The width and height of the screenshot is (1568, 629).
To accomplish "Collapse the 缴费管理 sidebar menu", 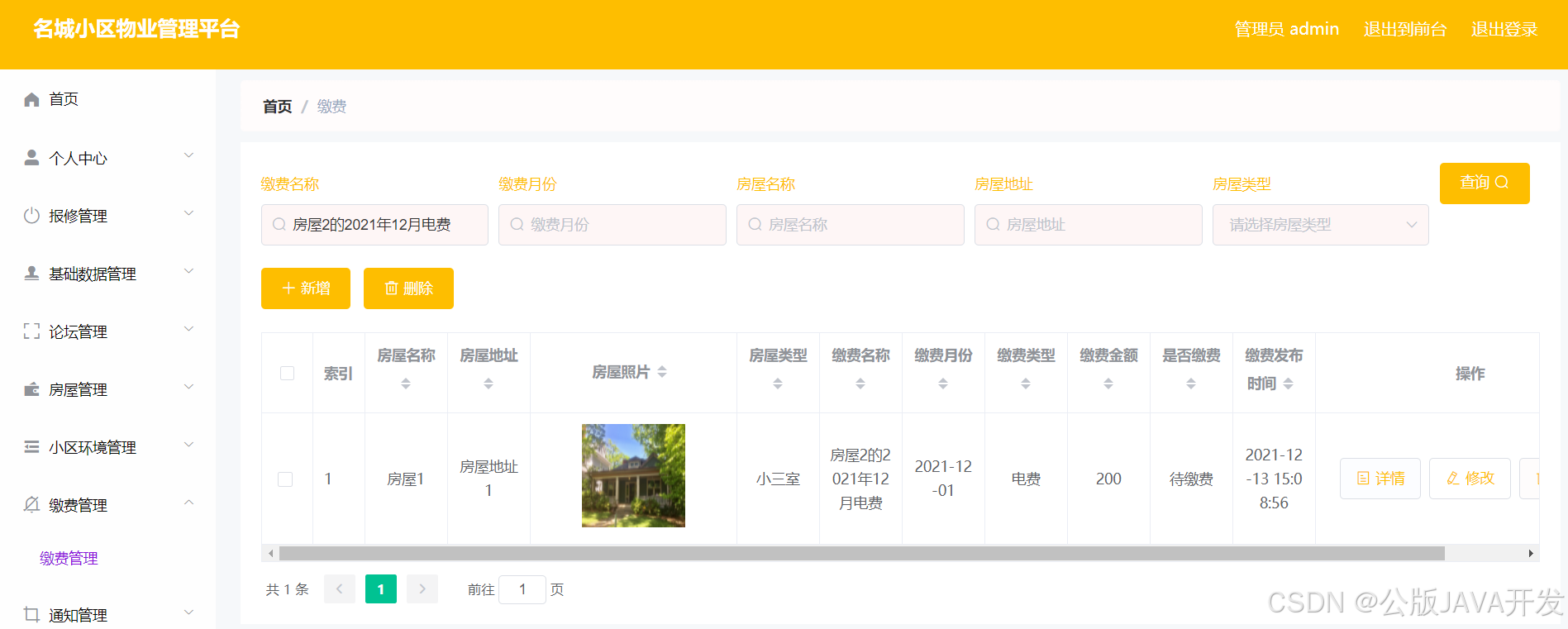I will [188, 503].
